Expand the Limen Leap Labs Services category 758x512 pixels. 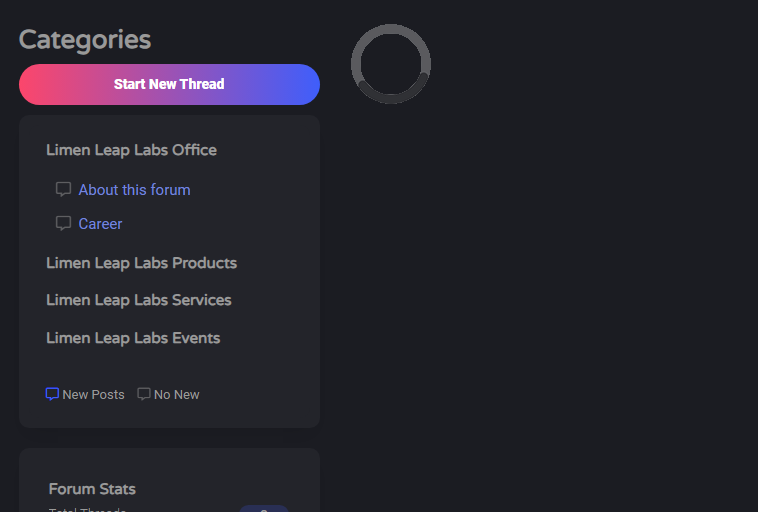(139, 300)
